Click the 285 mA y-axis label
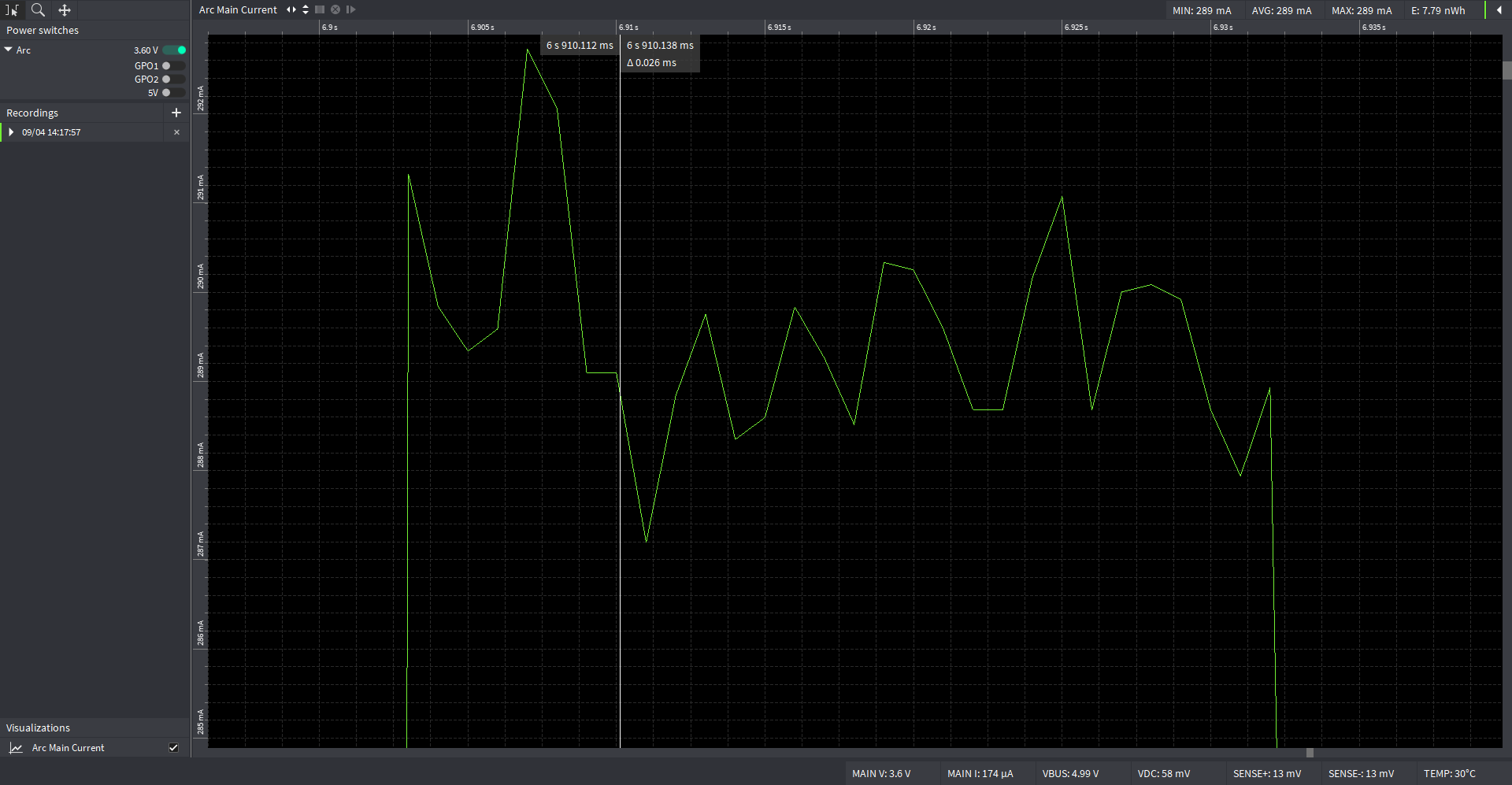This screenshot has width=1512, height=785. coord(201,722)
